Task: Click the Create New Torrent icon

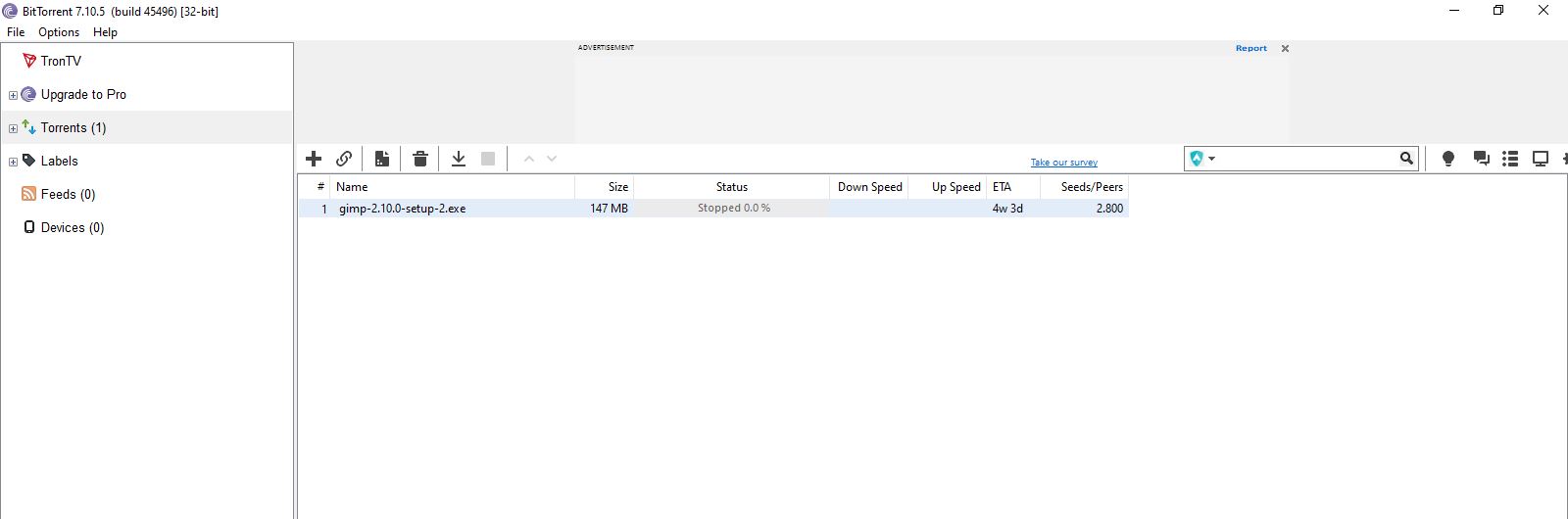Action: [x=382, y=159]
